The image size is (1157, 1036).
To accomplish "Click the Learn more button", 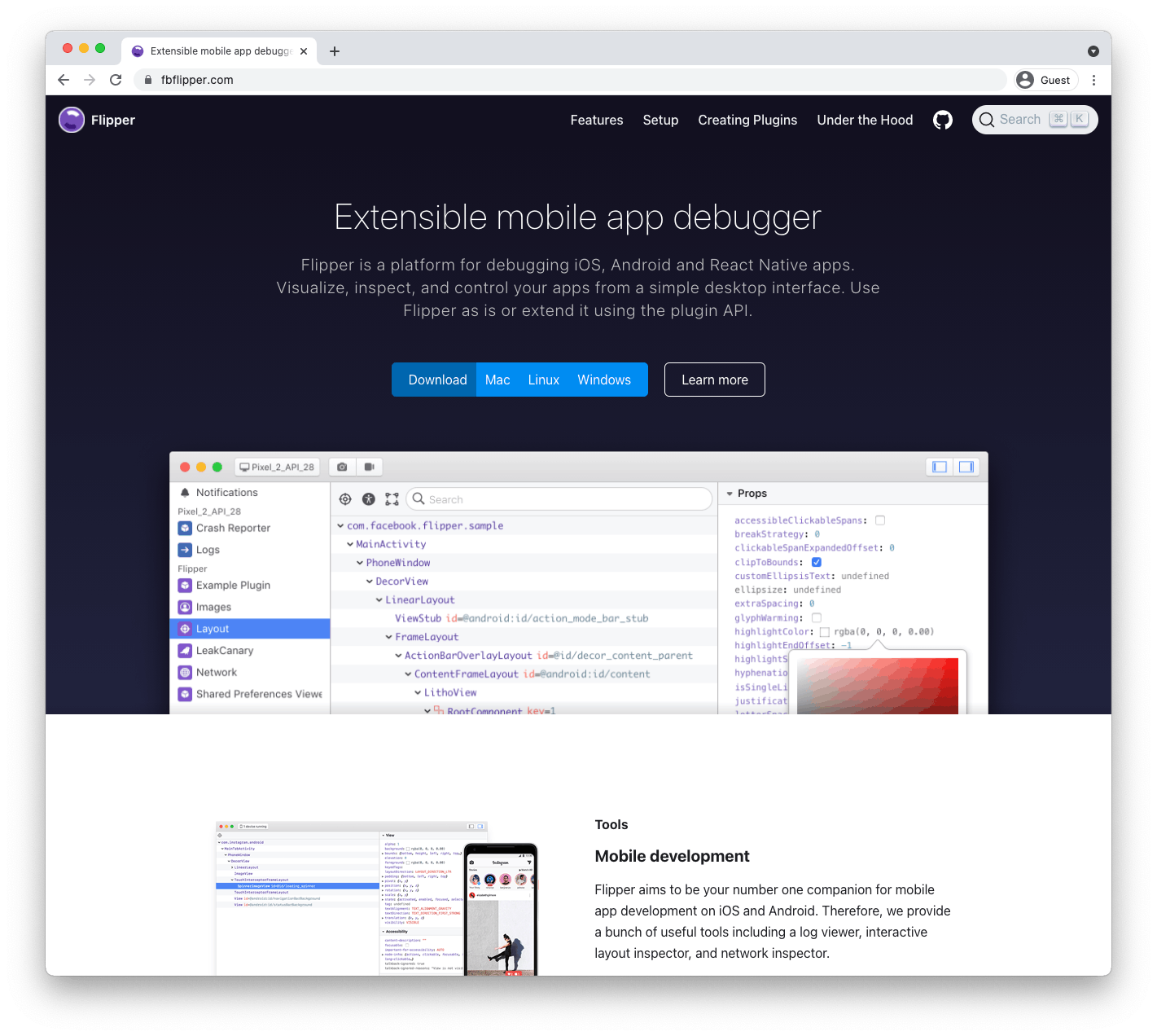I will pyautogui.click(x=715, y=380).
